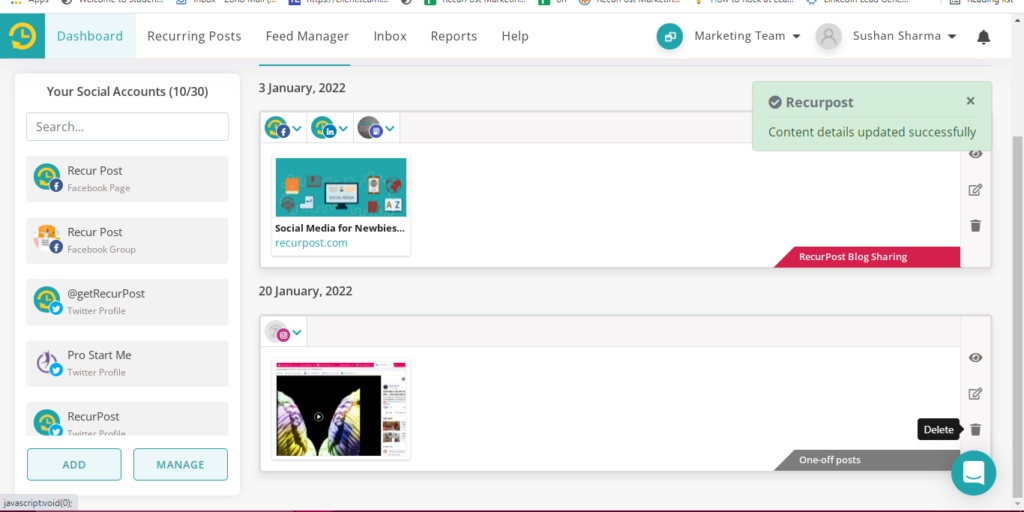Viewport: 1024px width, 512px height.
Task: Expand Facebook account dropdown on 3 January post
Action: [297, 129]
